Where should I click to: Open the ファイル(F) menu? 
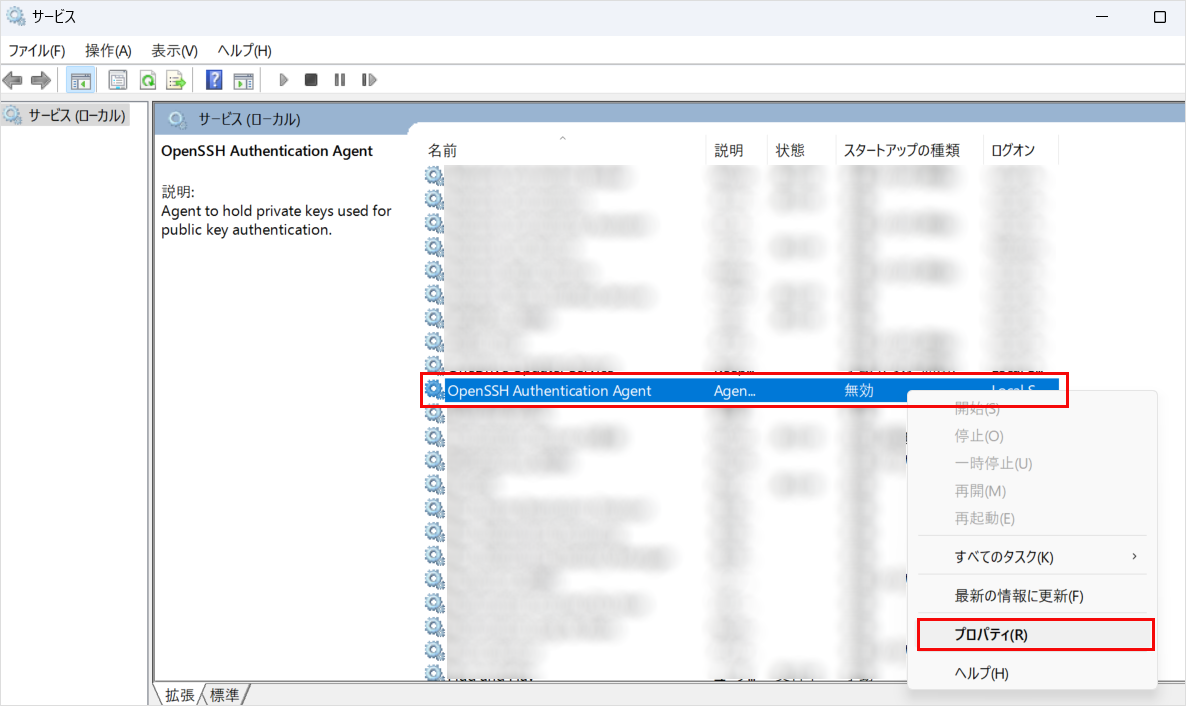point(37,51)
